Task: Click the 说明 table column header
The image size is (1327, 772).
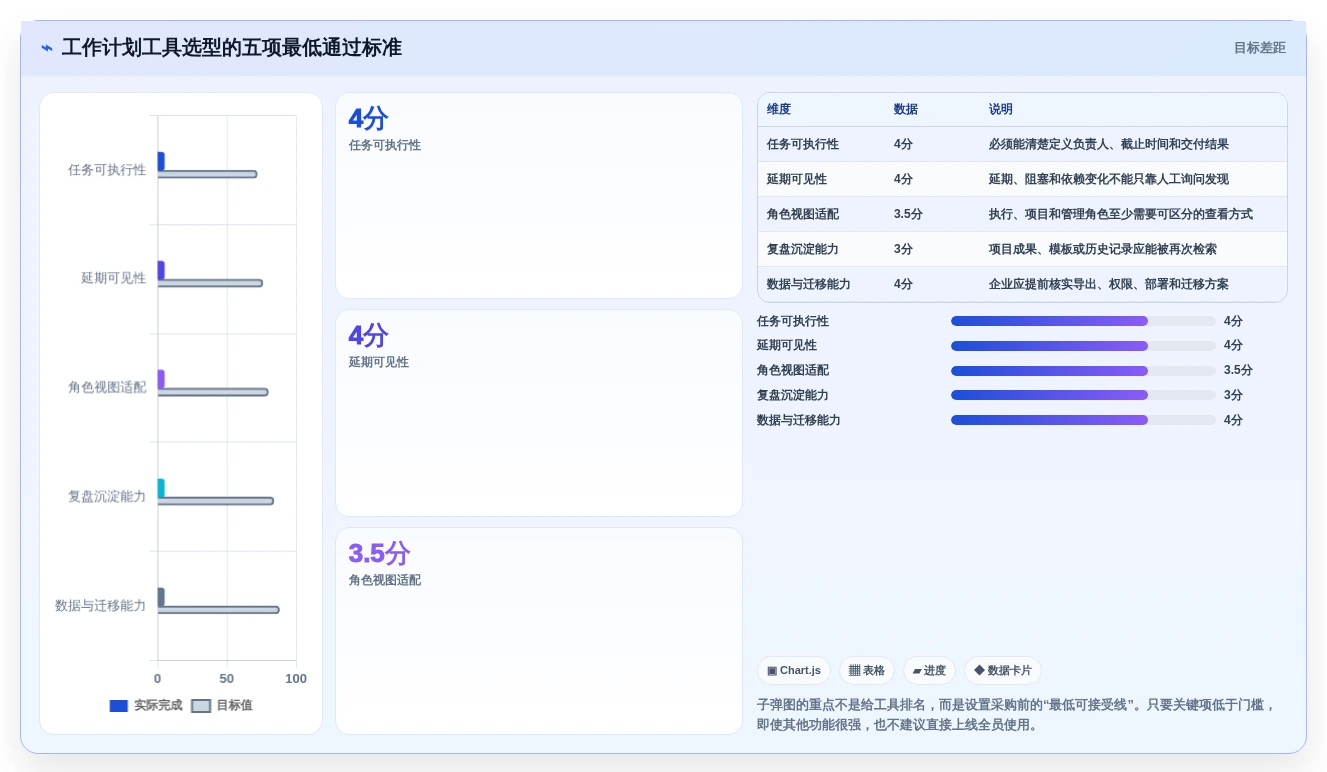Action: [1001, 110]
